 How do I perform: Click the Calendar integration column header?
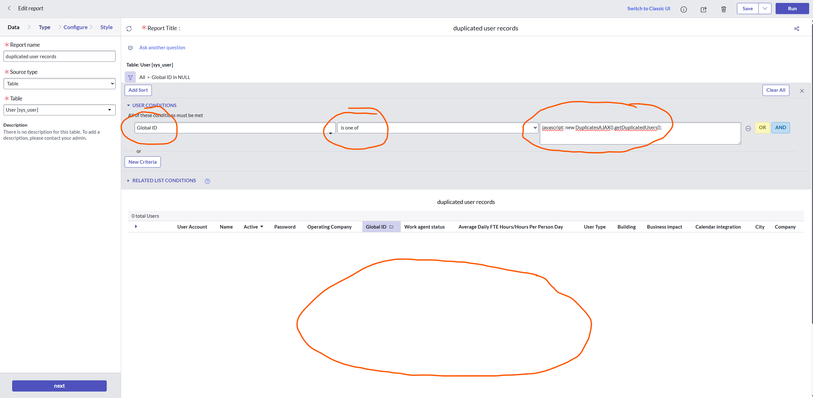[x=718, y=227]
